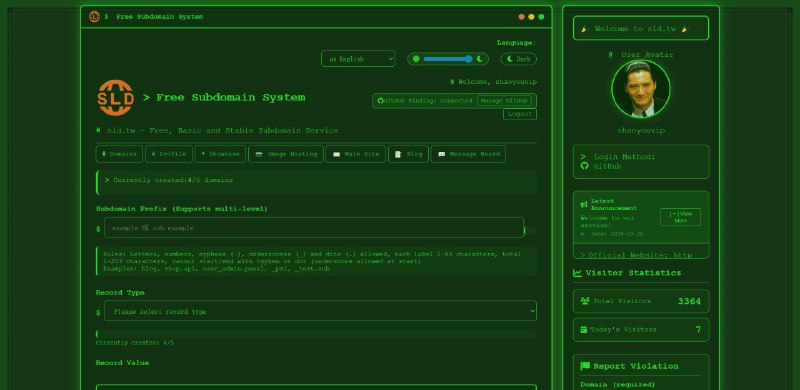800x390 pixels.
Task: Click the moon icon after brightness slider
Action: click(x=480, y=59)
